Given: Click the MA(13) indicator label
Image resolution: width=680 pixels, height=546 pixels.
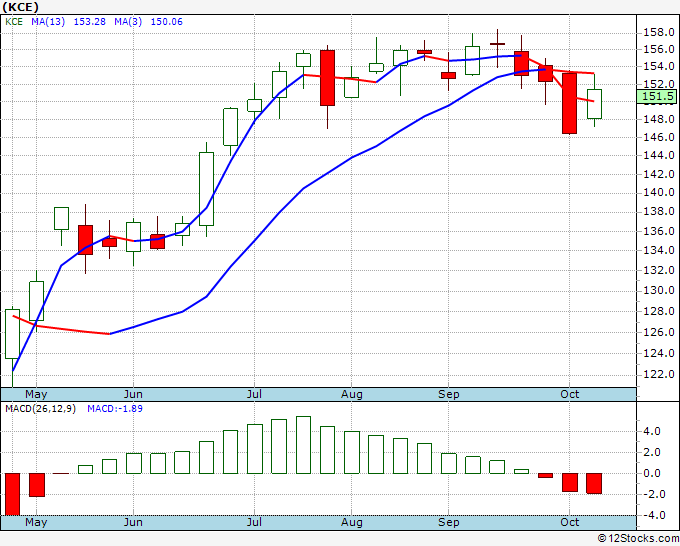Looking at the screenshot, I should (48, 22).
